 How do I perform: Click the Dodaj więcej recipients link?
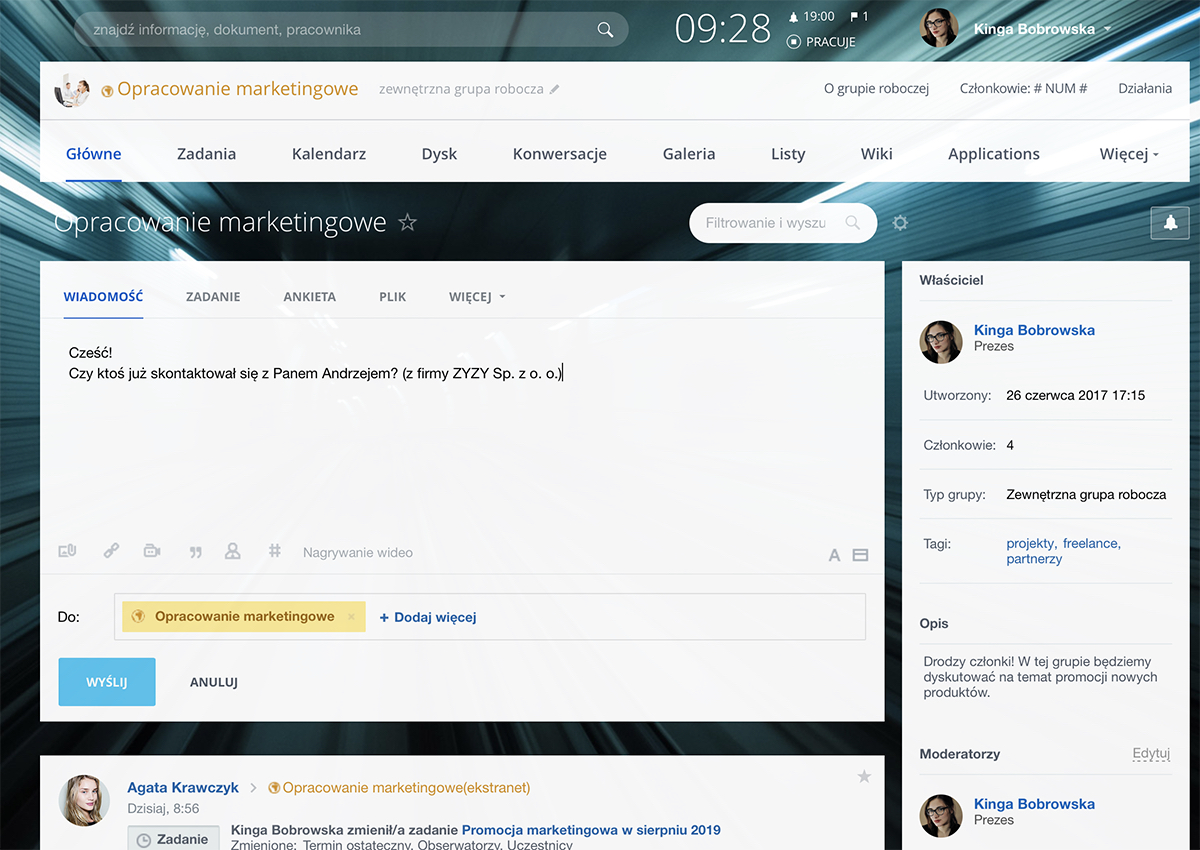click(428, 617)
